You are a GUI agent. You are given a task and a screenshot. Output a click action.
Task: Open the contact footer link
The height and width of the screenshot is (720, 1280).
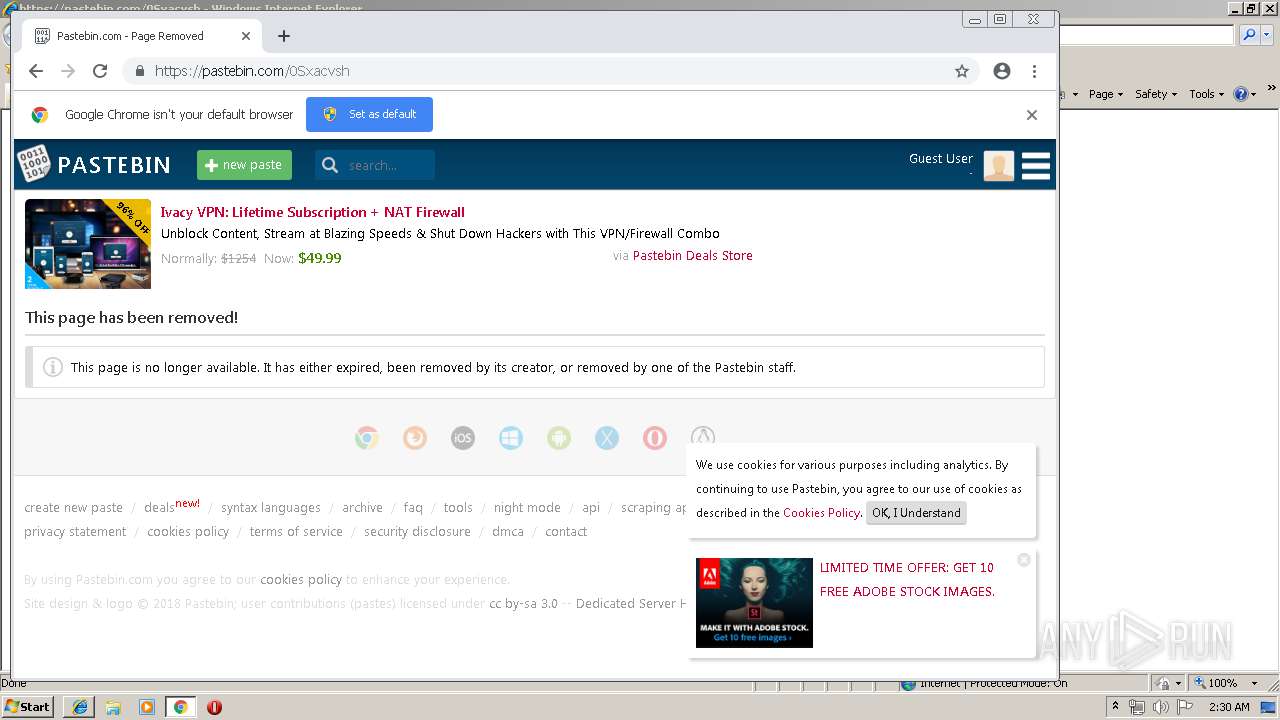click(x=566, y=532)
